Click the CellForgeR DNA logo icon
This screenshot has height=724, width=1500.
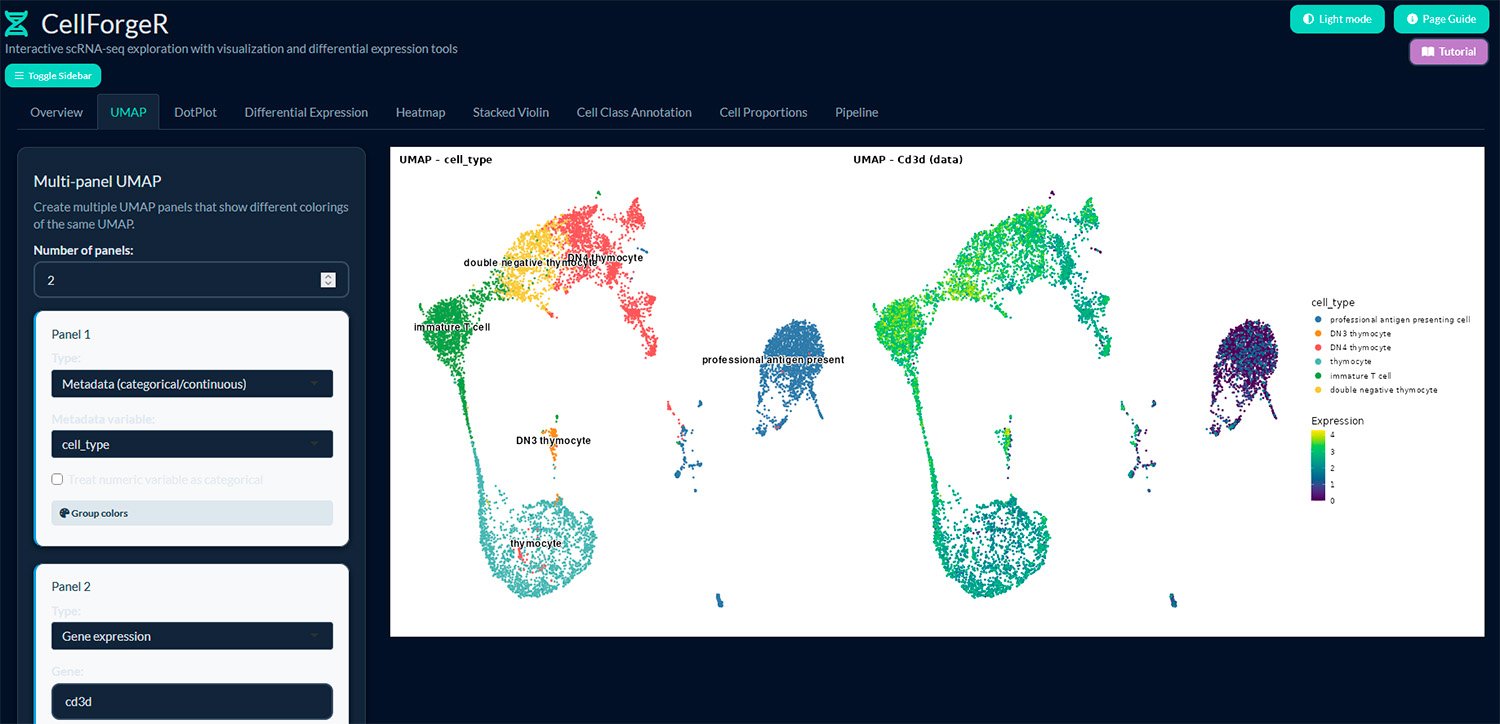coord(16,23)
